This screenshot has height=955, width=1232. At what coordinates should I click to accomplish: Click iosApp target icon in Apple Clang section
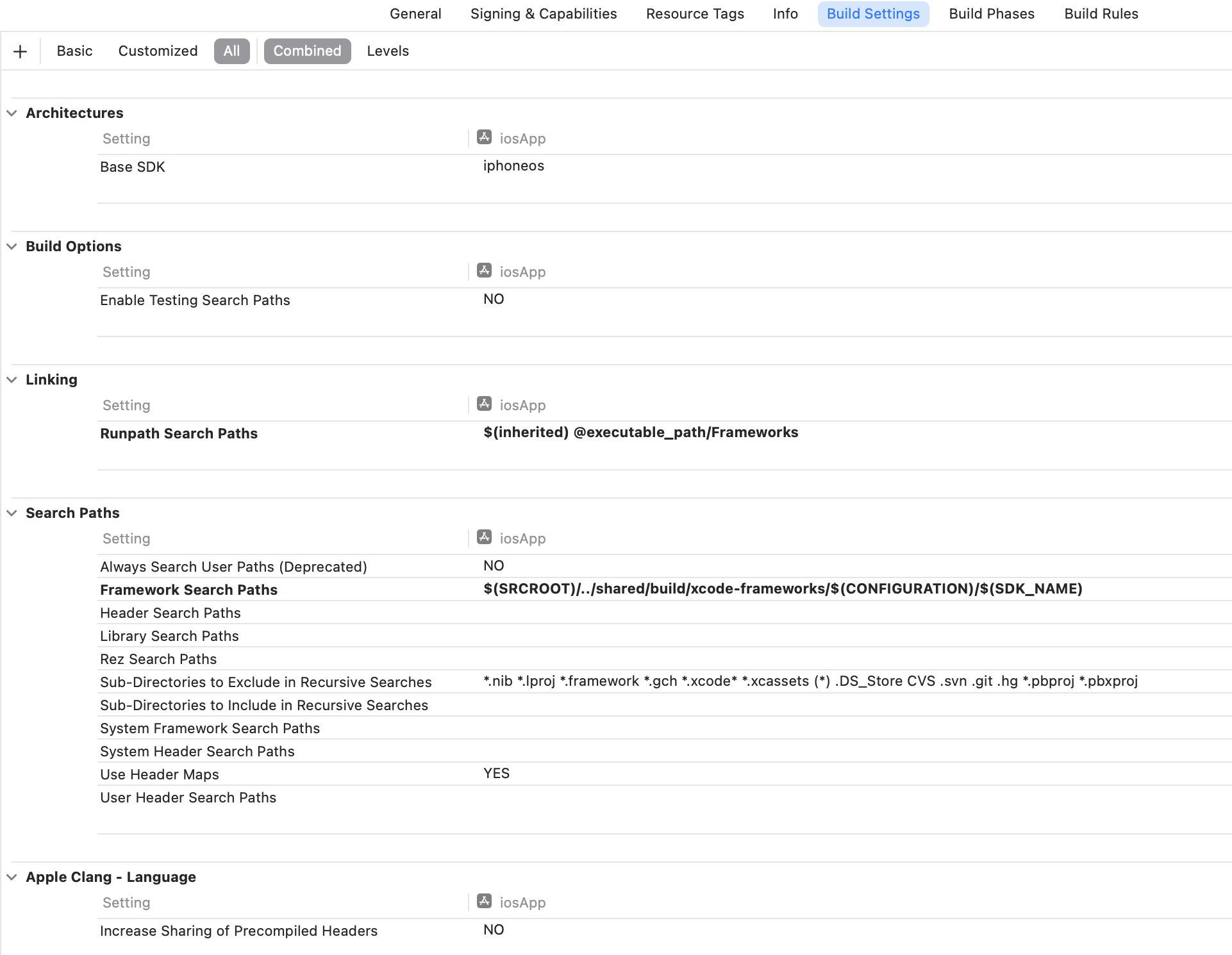484,901
